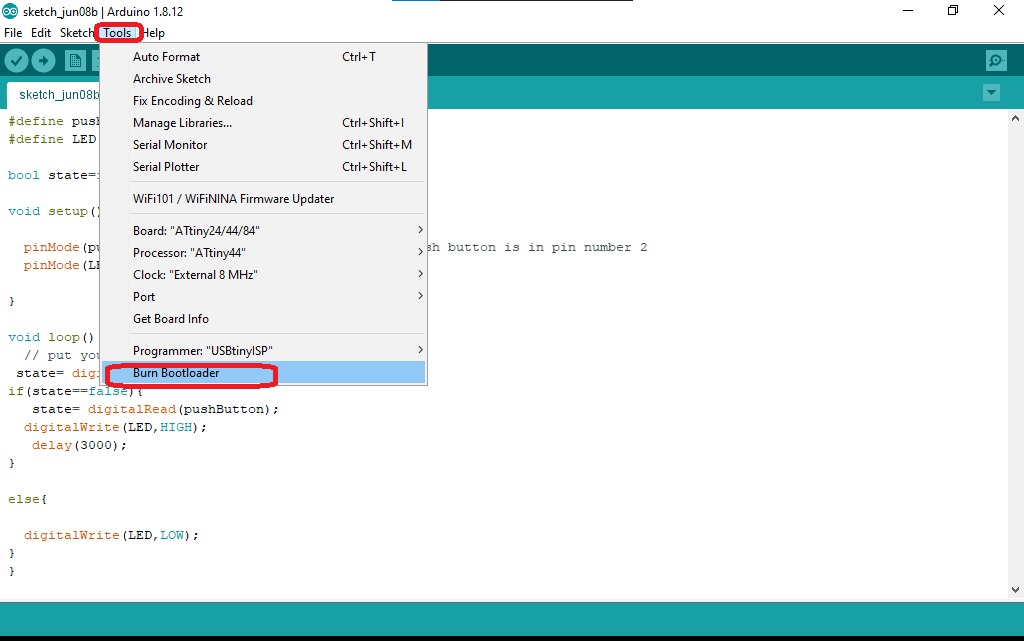The image size is (1024, 641).
Task: Click the "else{" line
Action: [x=27, y=499]
